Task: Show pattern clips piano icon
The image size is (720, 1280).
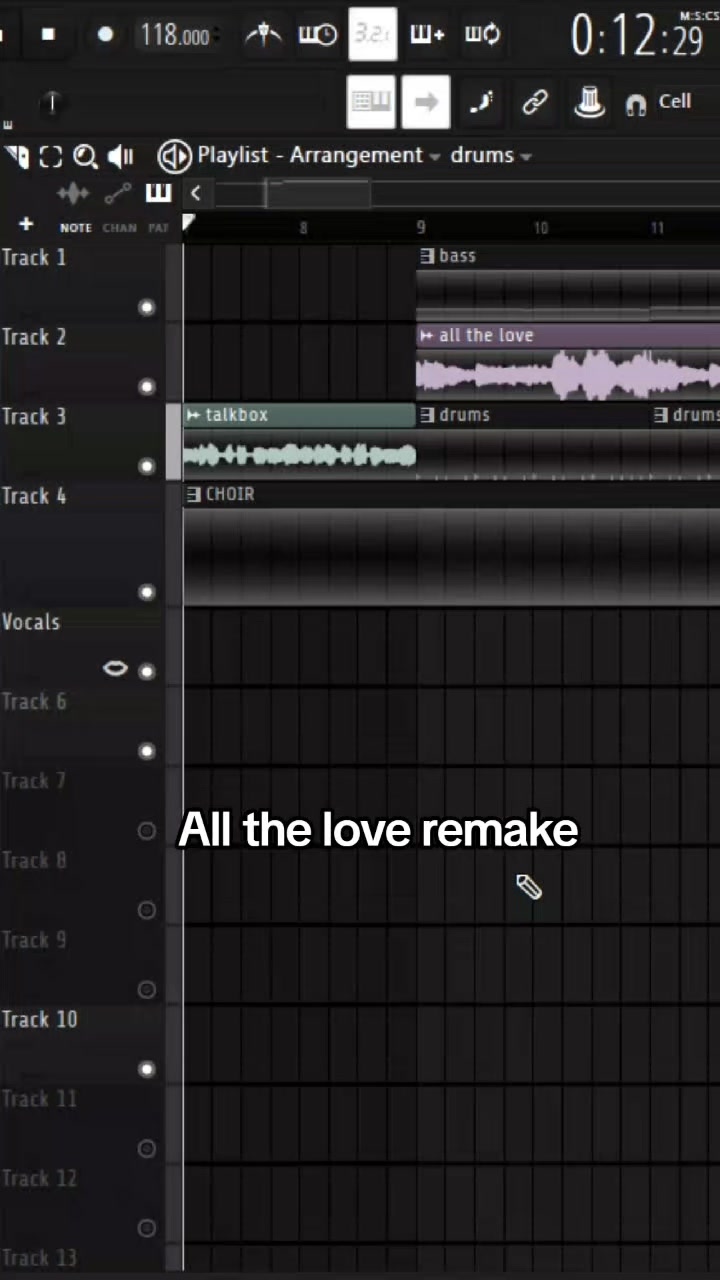Action: (x=158, y=193)
